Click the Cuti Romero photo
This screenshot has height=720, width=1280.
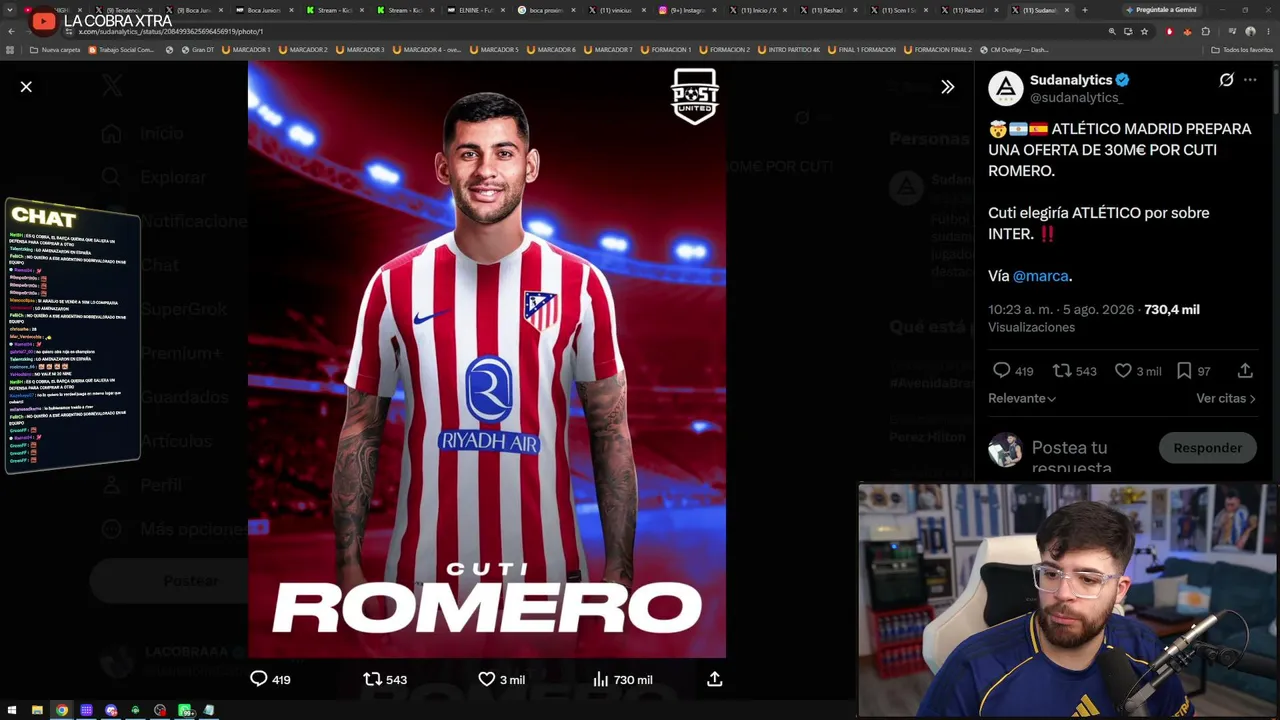pyautogui.click(x=487, y=359)
